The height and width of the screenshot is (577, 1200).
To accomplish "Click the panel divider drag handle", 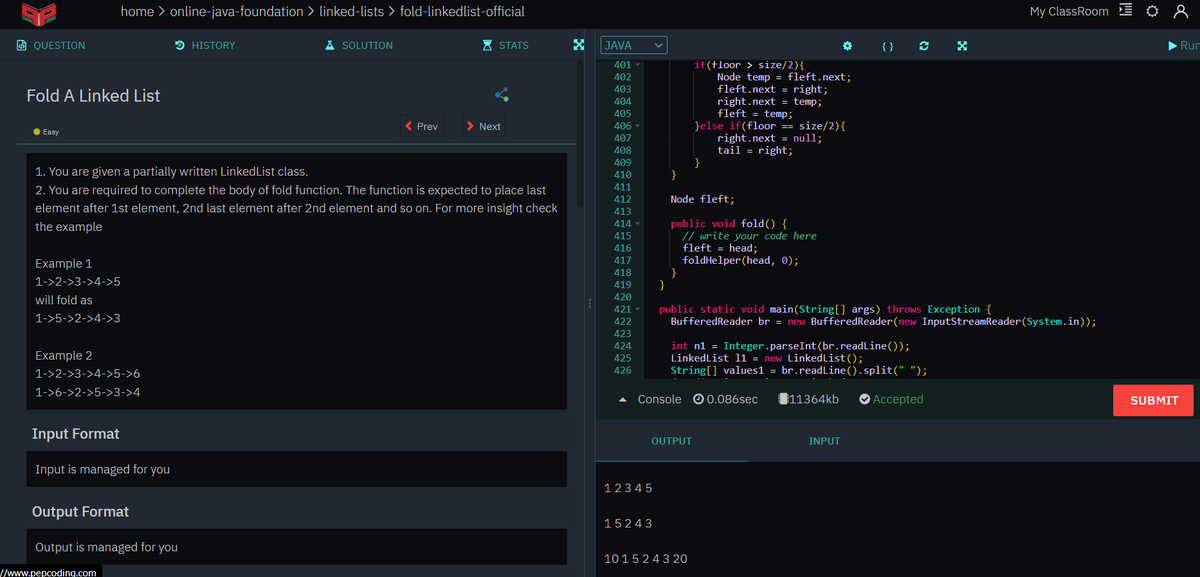I will 590,302.
